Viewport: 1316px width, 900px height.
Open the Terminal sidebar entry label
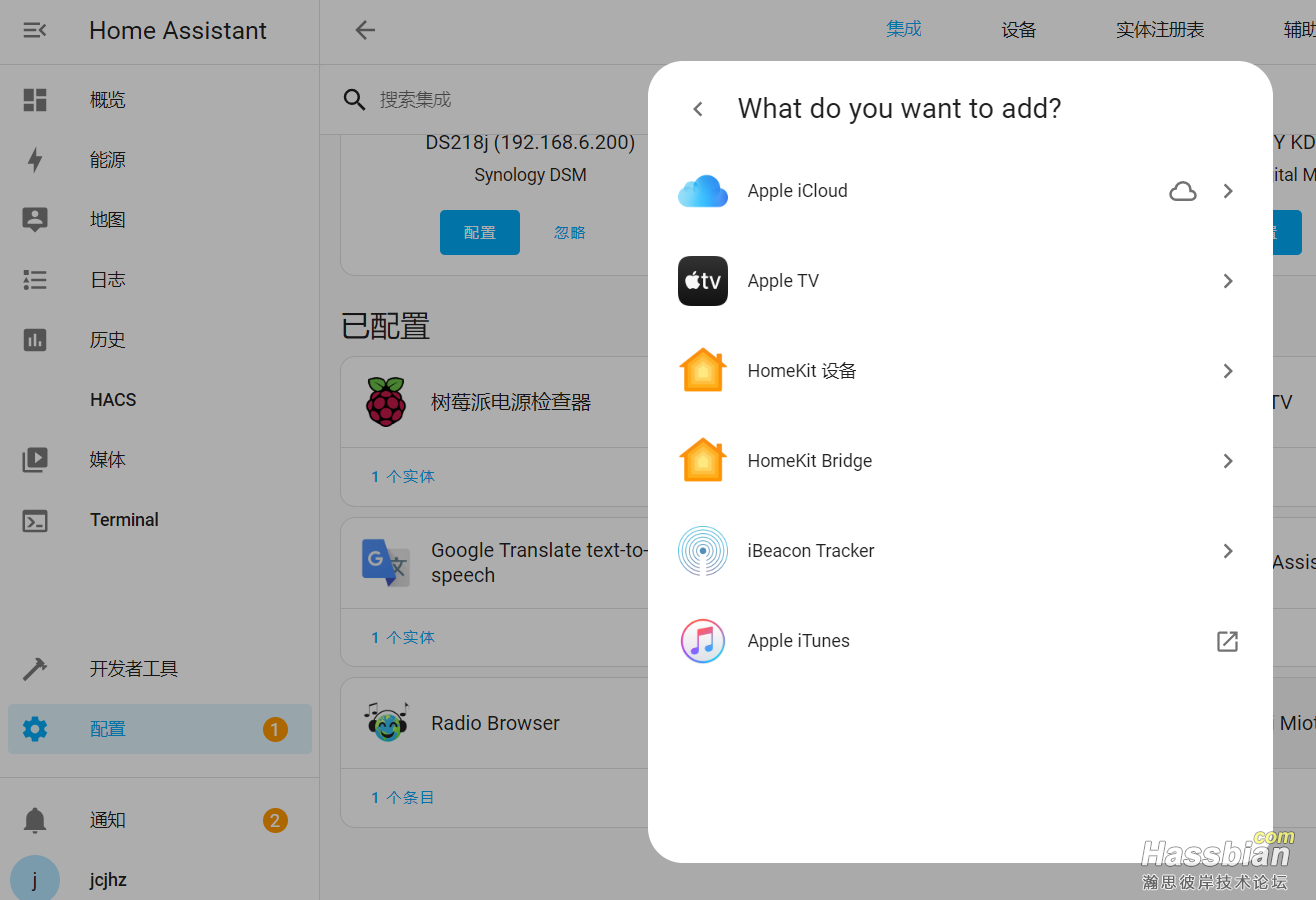(124, 520)
